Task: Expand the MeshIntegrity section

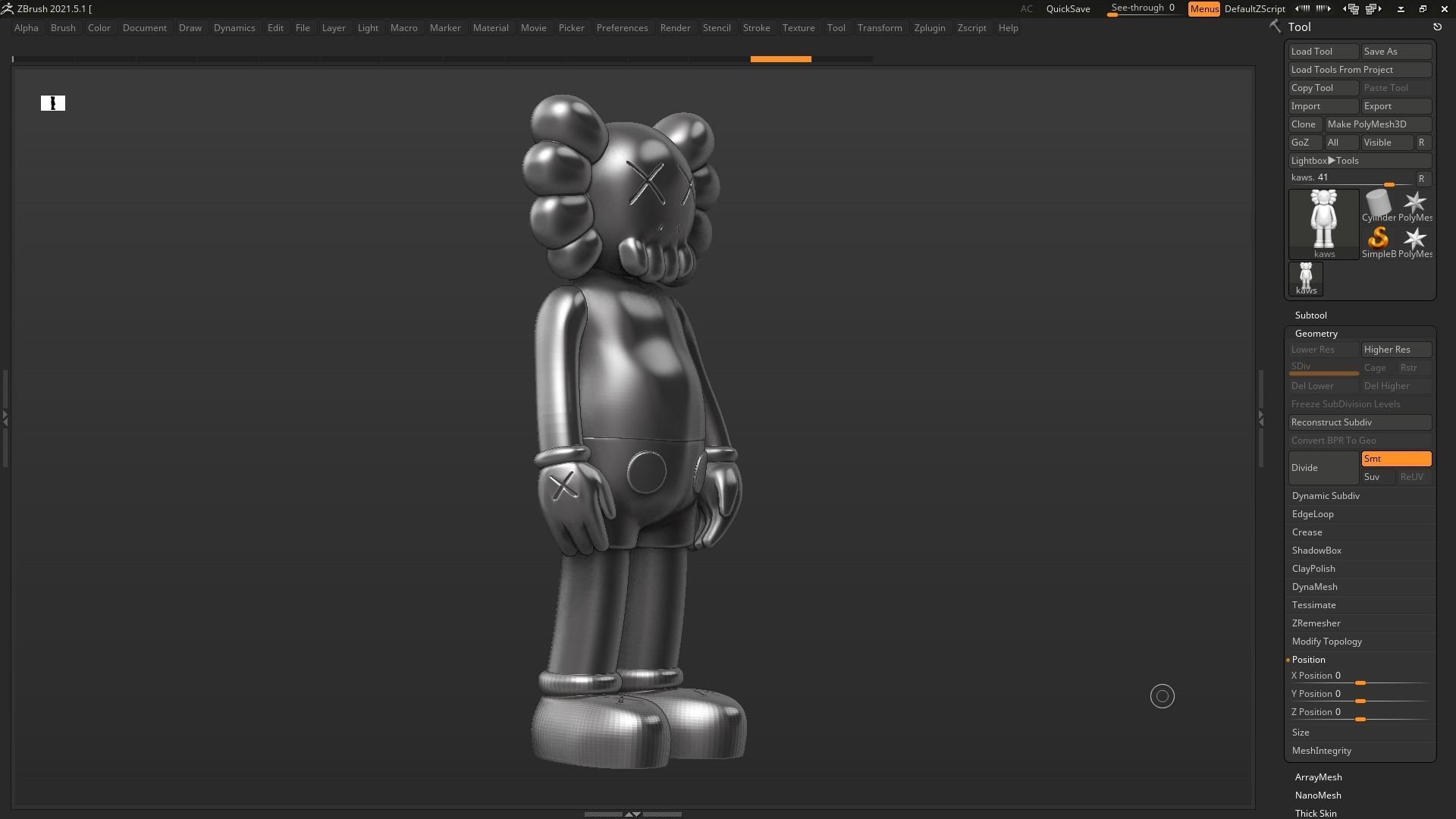Action: (x=1321, y=751)
